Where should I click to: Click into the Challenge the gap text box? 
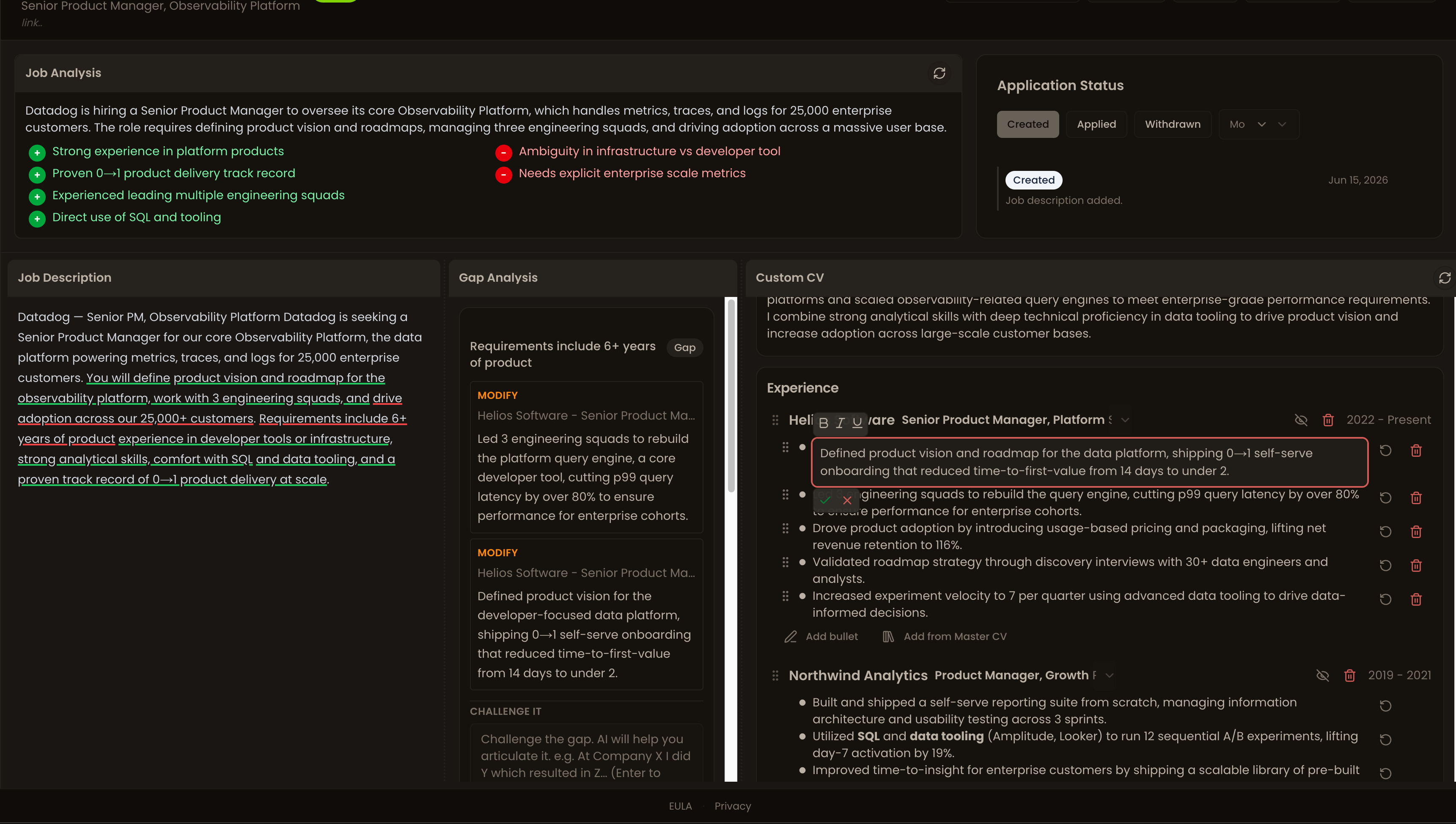[x=586, y=754]
